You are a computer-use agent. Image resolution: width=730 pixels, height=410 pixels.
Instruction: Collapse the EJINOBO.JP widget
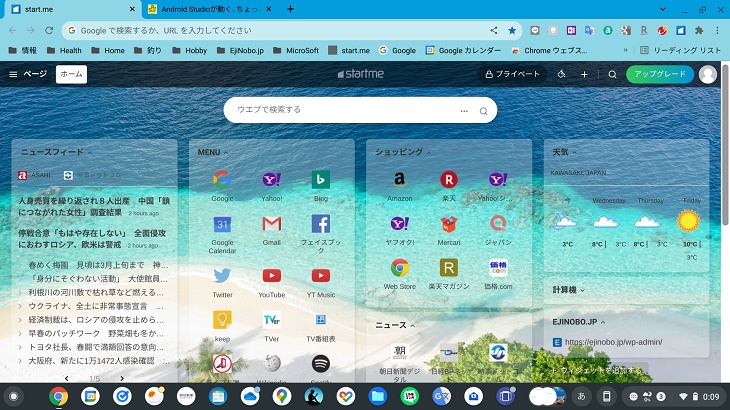point(603,322)
